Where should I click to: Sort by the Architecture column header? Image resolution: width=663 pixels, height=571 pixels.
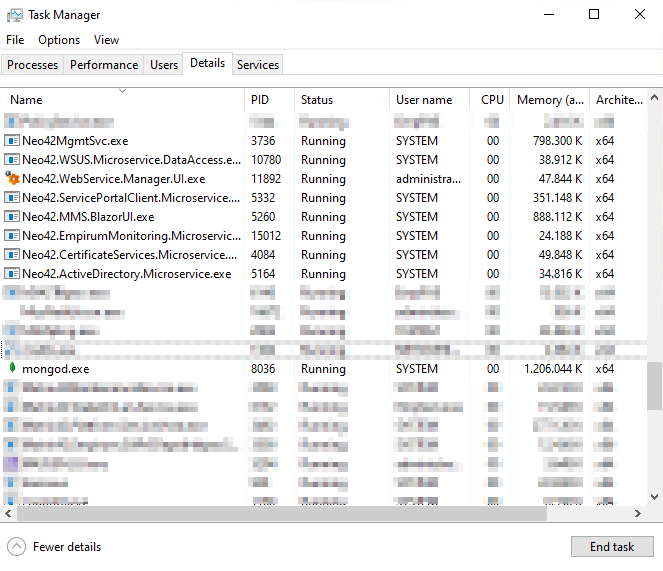click(619, 100)
